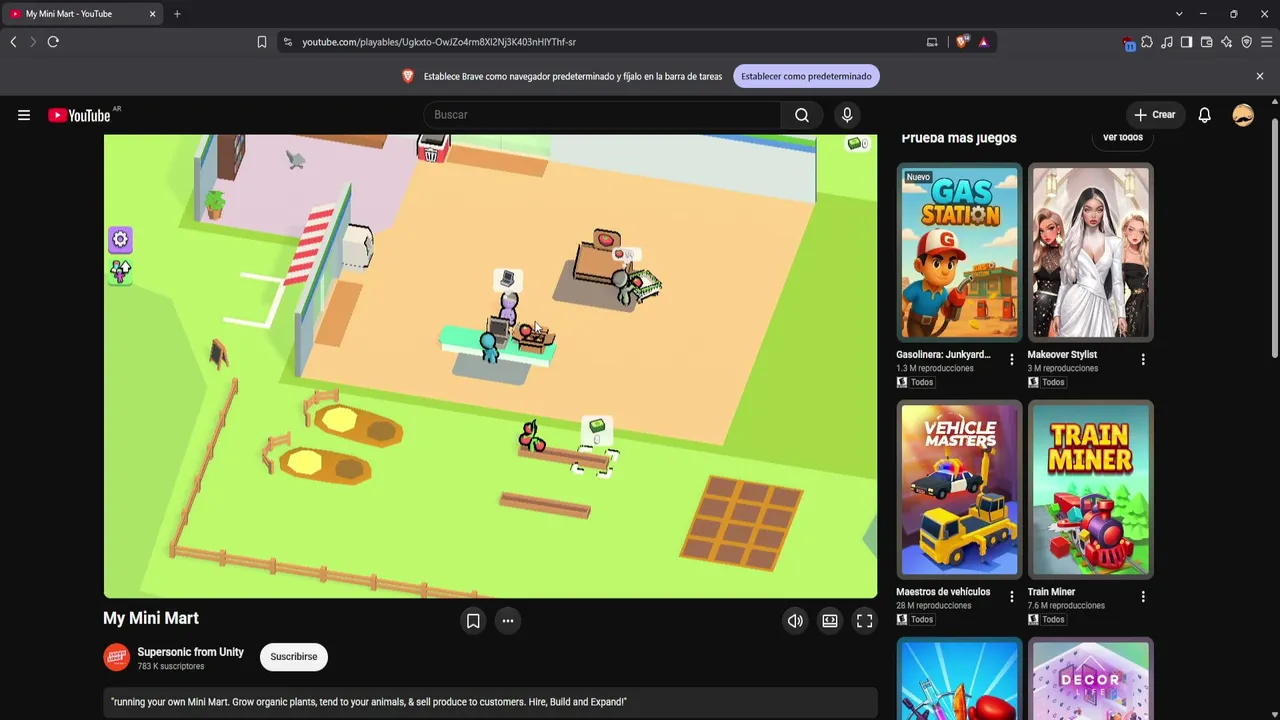
Task: Open the media control music note icon
Action: (x=1167, y=42)
